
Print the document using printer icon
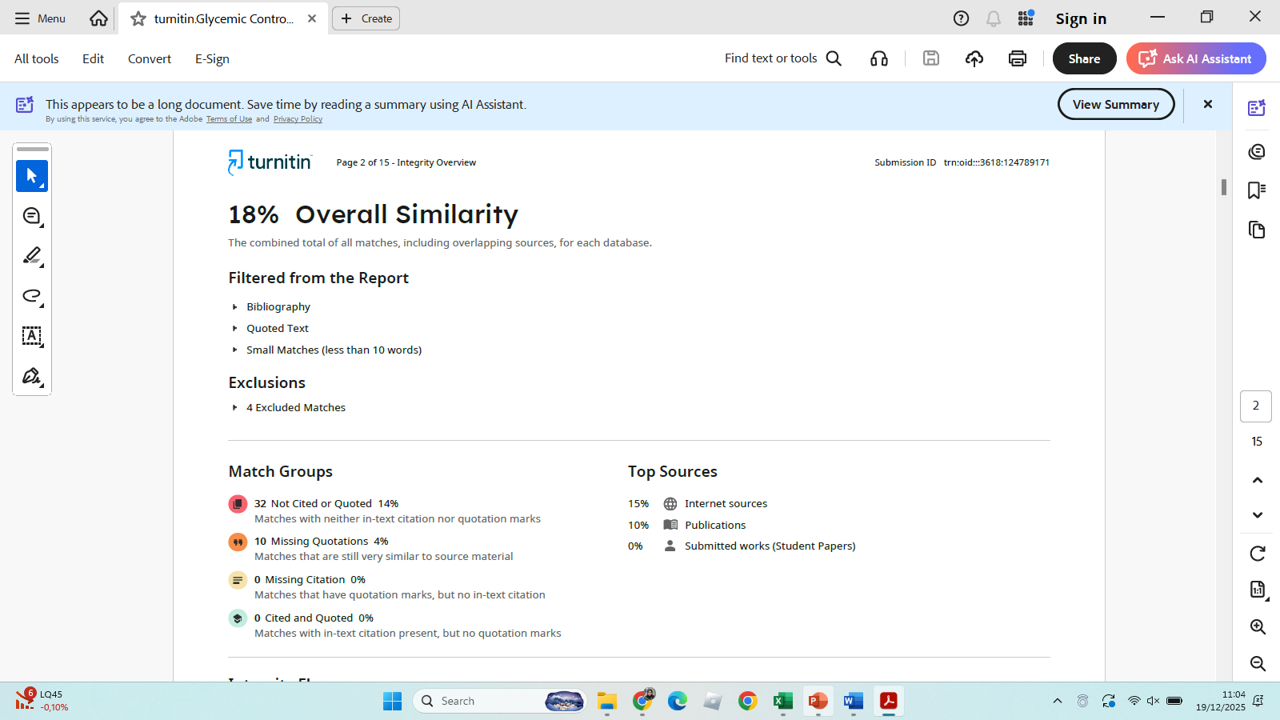point(1017,59)
